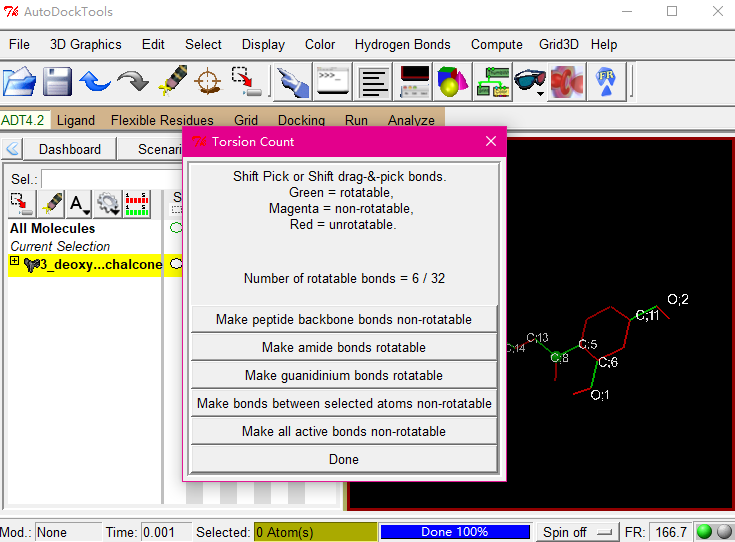Open the gear settings dropdown in dashboard
This screenshot has height=542, width=735.
(x=108, y=204)
